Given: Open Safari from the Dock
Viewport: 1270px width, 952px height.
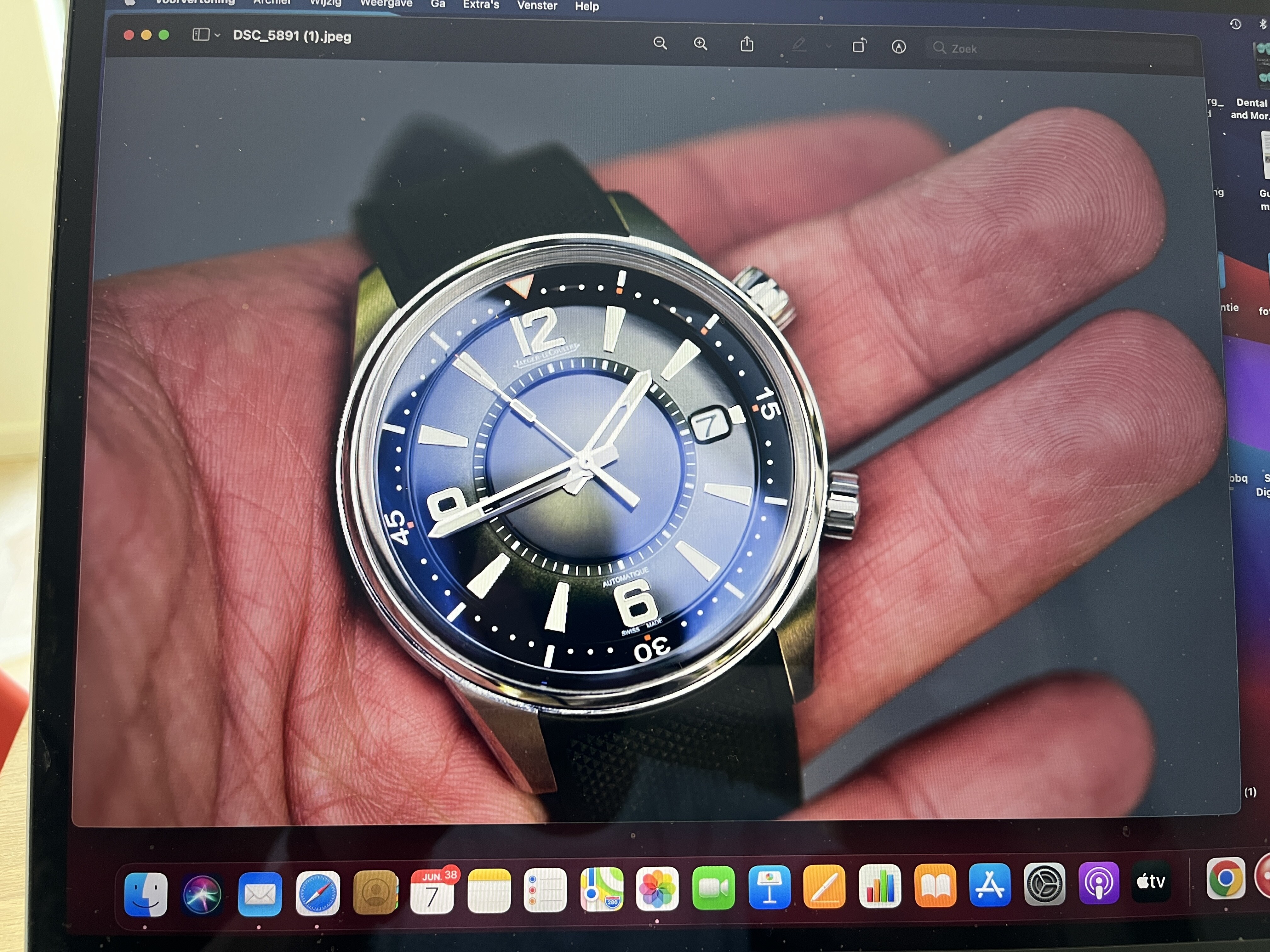Looking at the screenshot, I should (x=317, y=893).
